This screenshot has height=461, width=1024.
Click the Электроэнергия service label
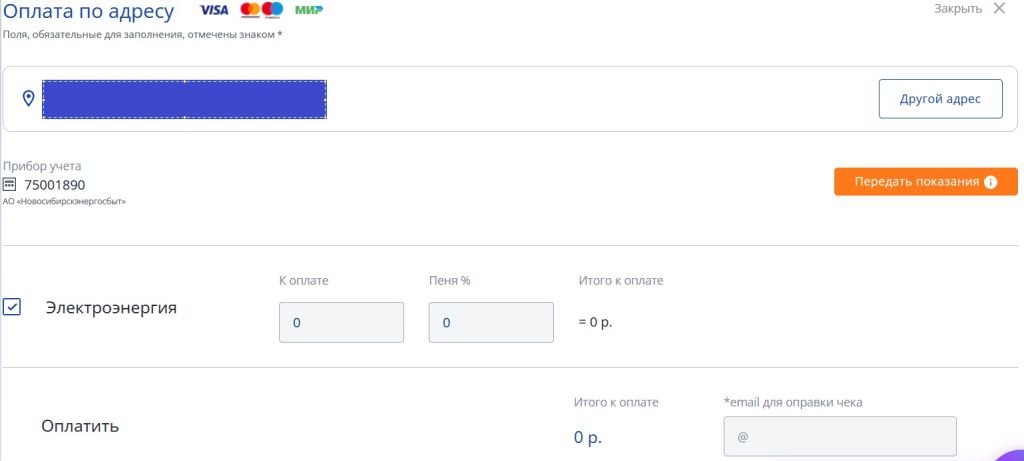pos(111,308)
